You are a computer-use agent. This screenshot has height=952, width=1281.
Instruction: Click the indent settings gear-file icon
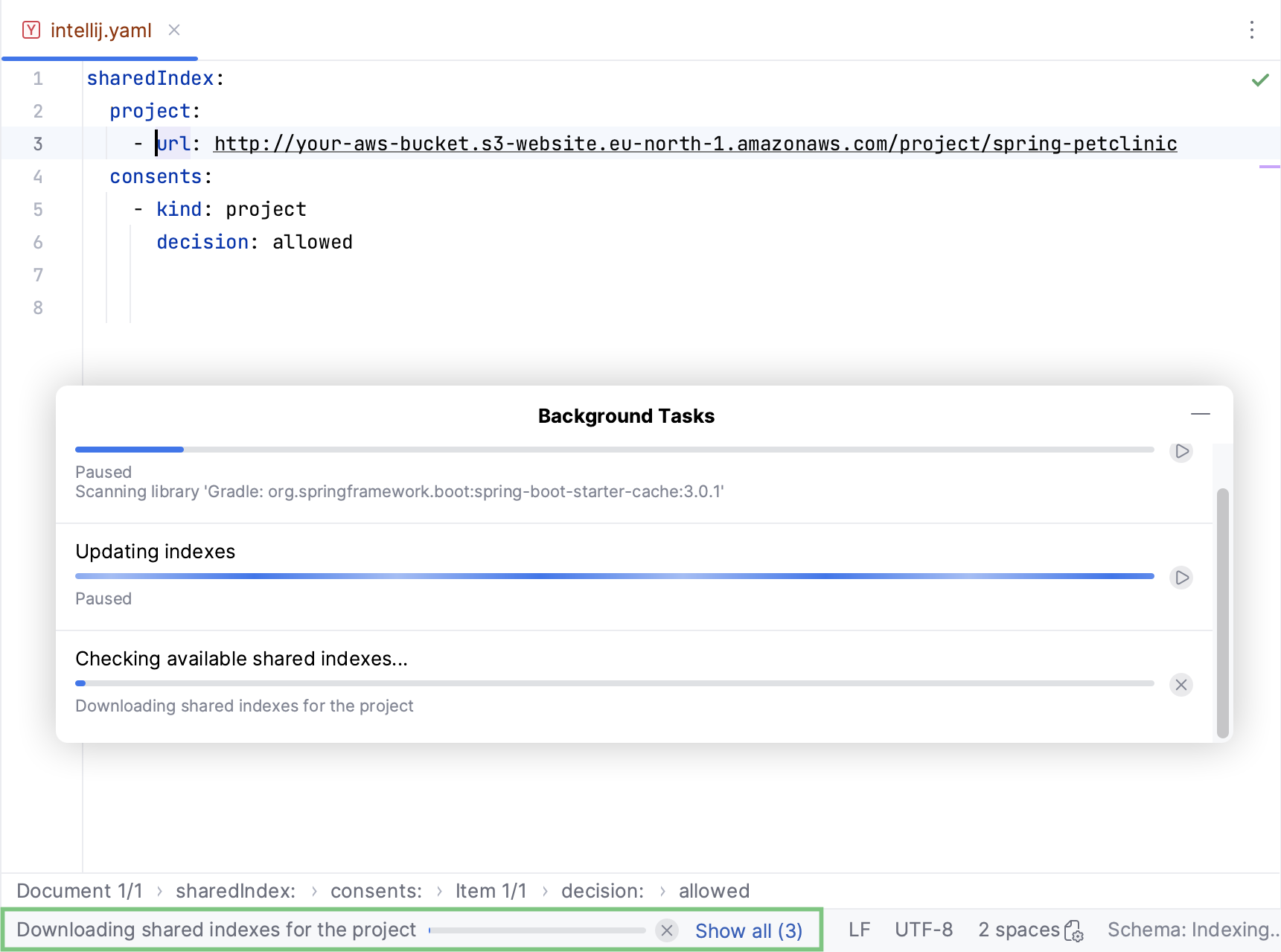click(1074, 931)
